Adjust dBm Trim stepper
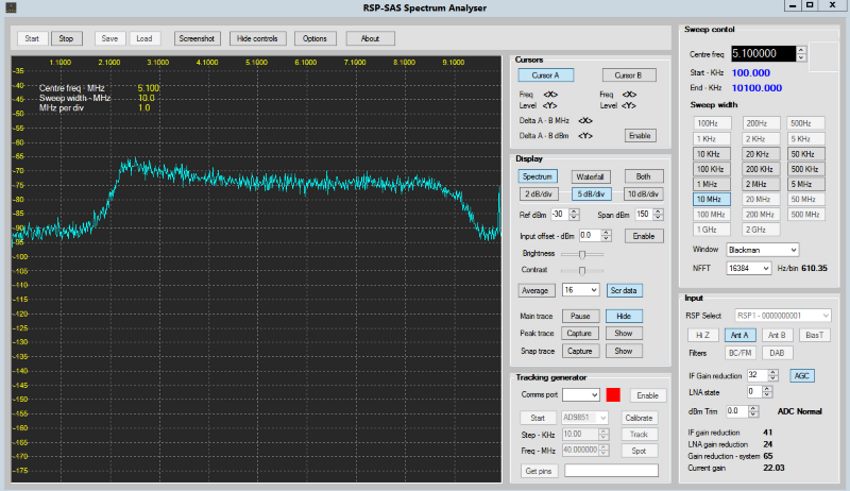Viewport: 850px width, 491px height. click(753, 411)
